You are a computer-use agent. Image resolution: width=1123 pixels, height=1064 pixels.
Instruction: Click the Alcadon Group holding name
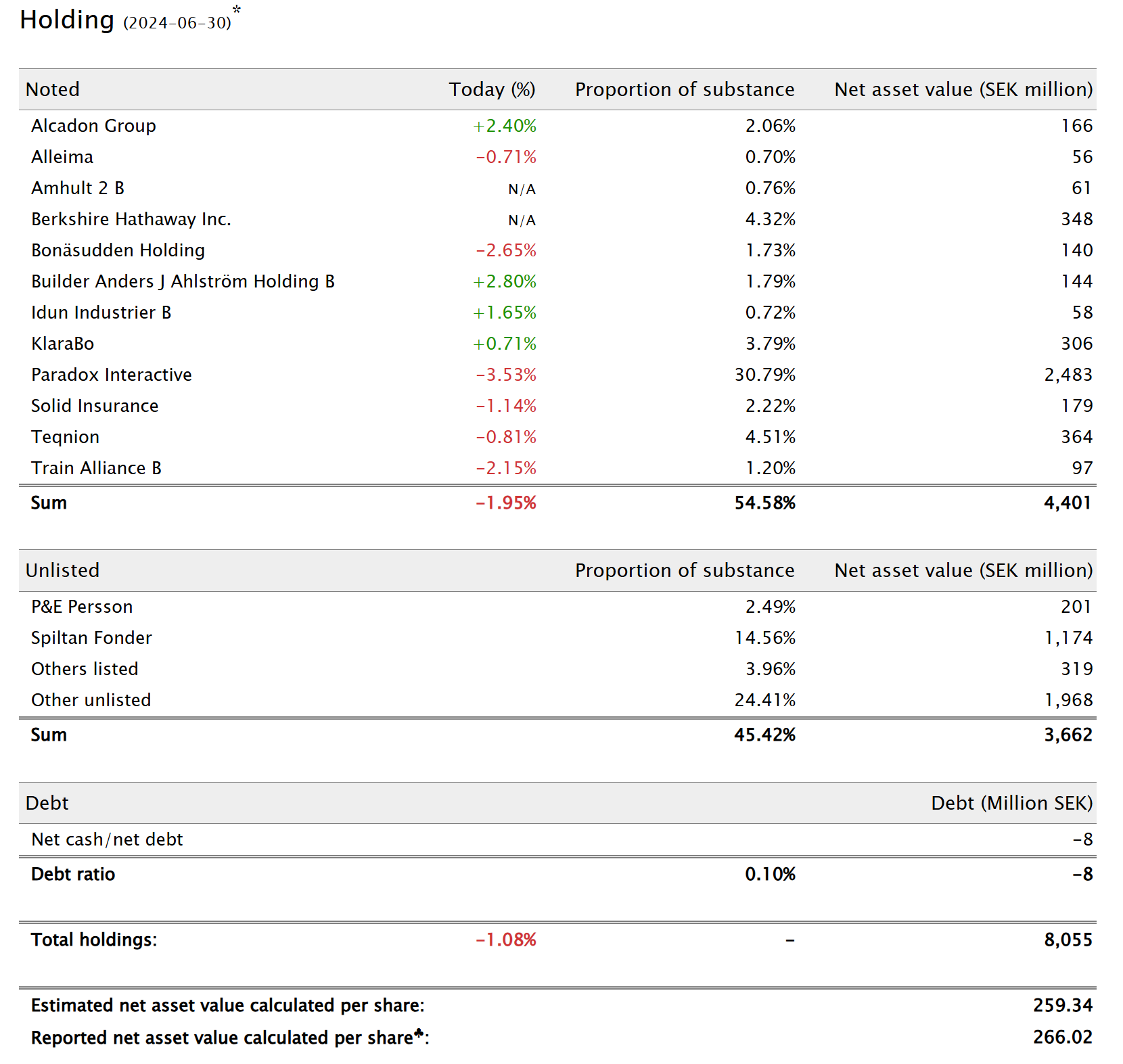(93, 126)
